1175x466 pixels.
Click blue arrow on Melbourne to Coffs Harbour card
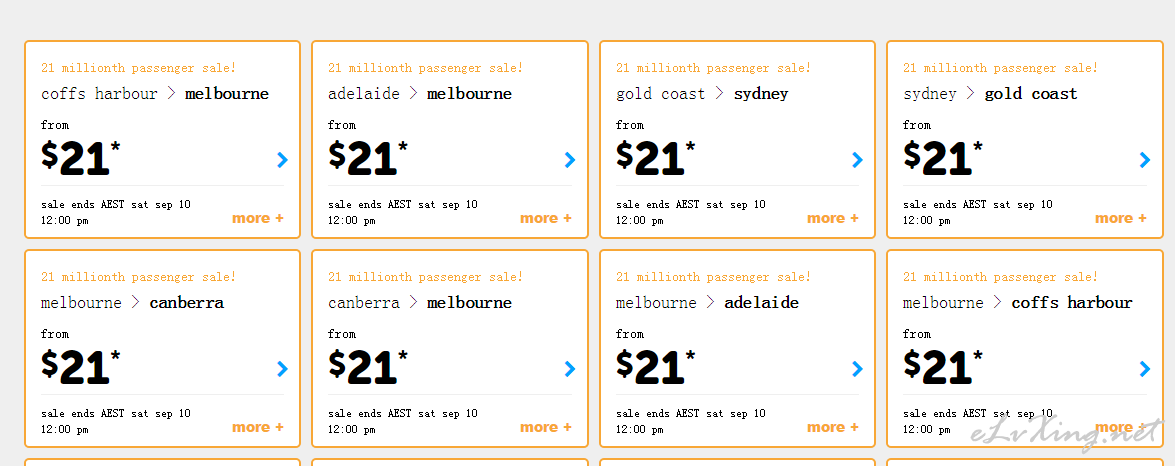(1144, 369)
